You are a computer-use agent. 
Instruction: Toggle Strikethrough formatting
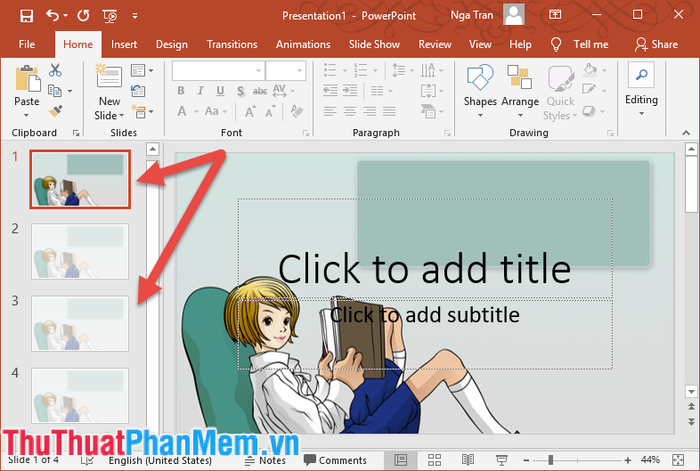[x=260, y=91]
